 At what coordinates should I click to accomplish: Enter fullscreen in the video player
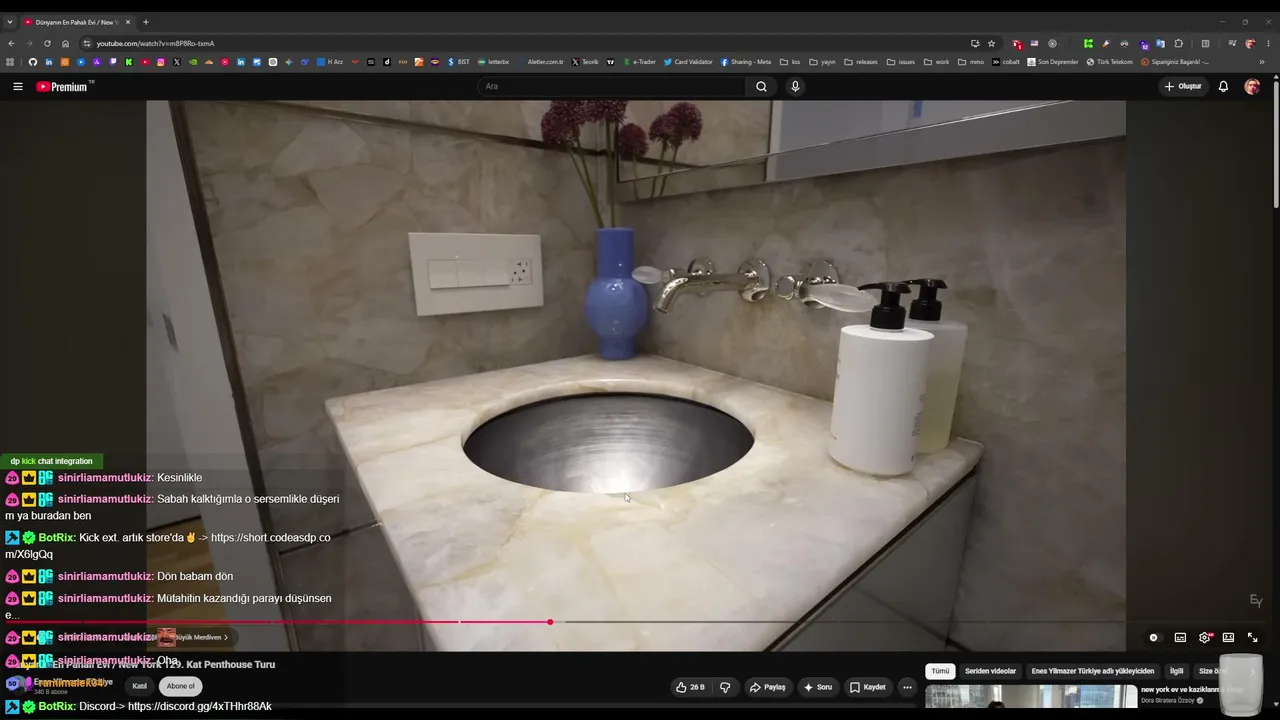(1252, 637)
